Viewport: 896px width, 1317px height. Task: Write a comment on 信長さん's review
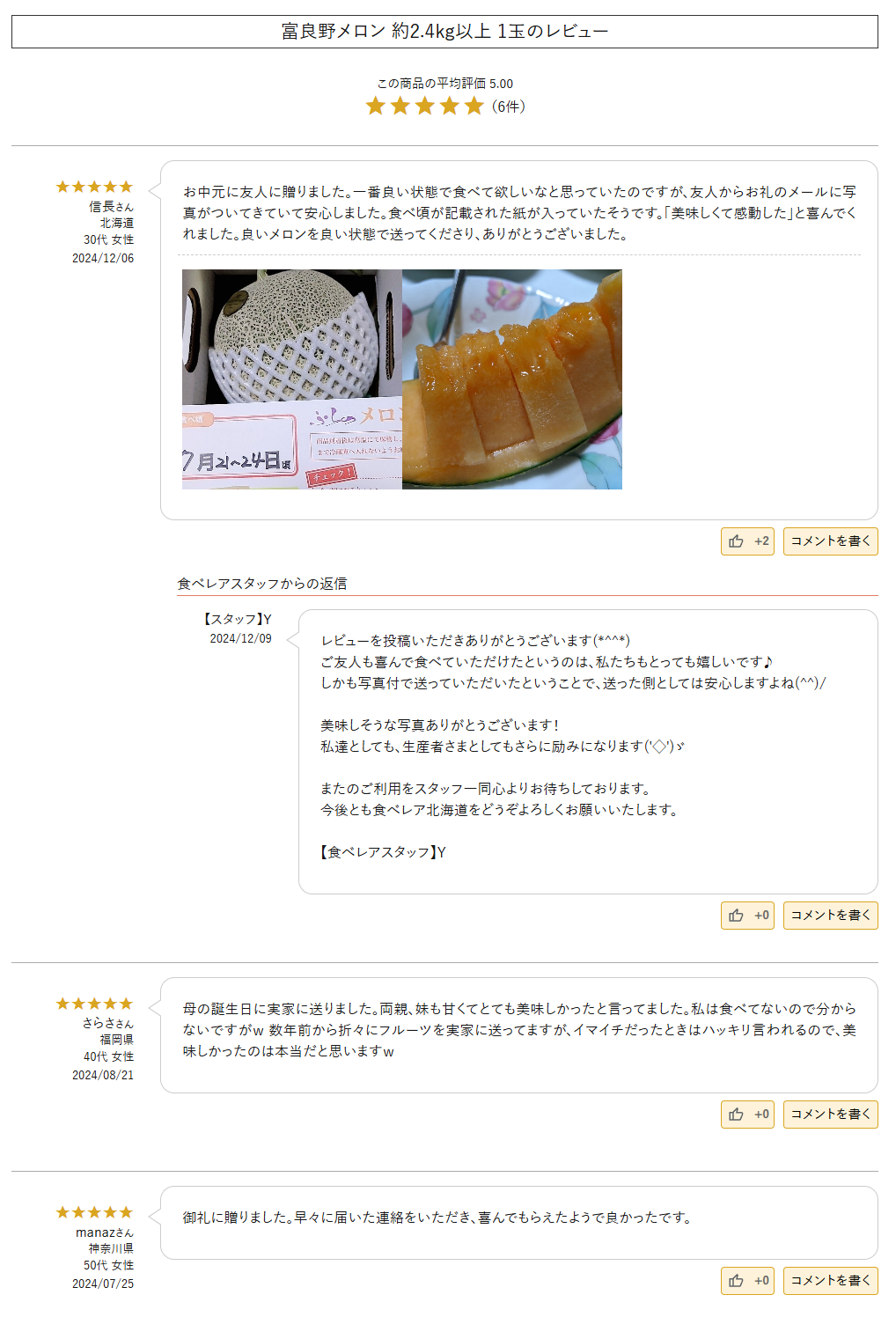pos(830,541)
